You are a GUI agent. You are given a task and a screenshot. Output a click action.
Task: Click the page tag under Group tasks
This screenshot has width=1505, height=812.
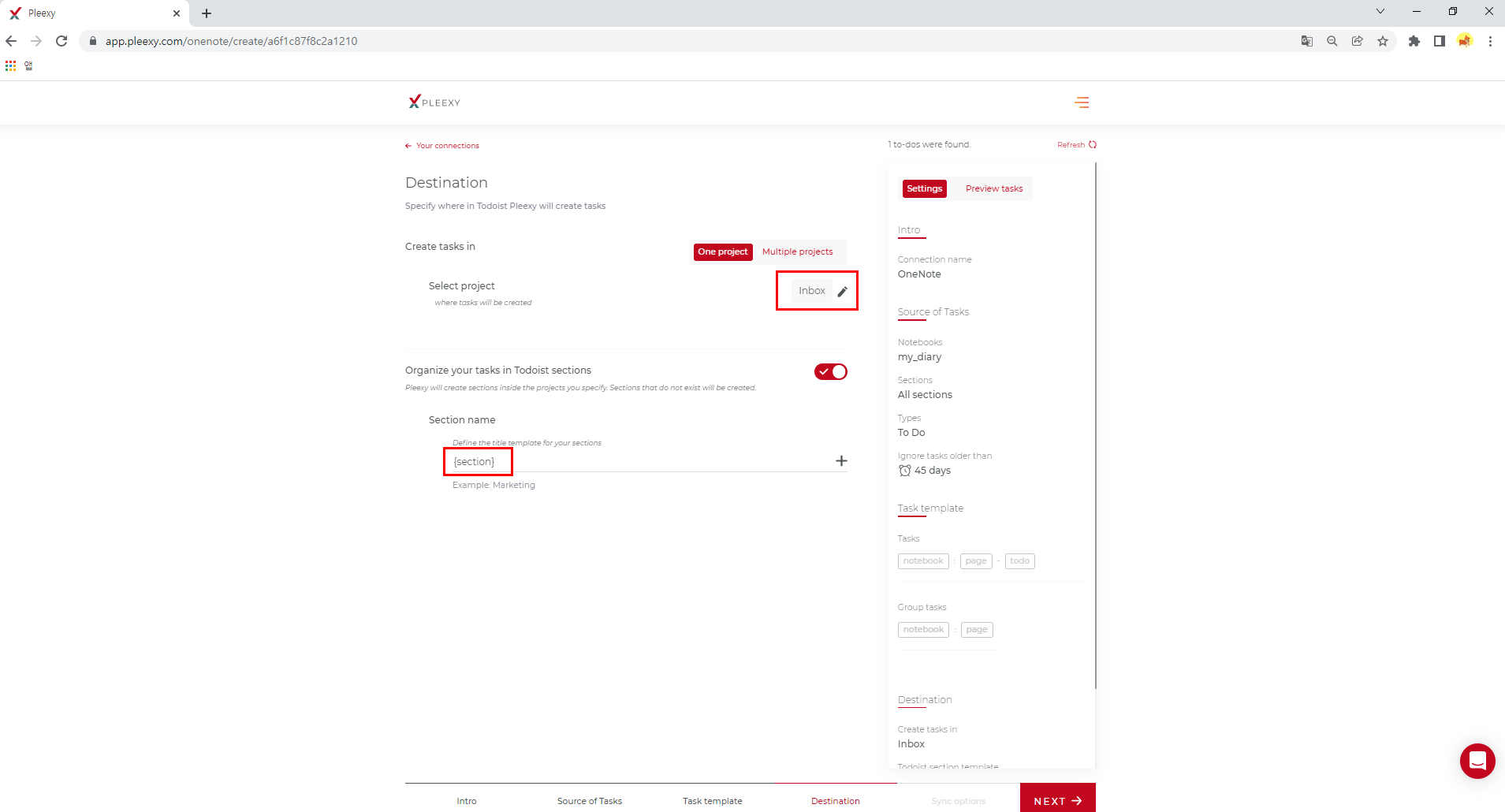coord(977,630)
